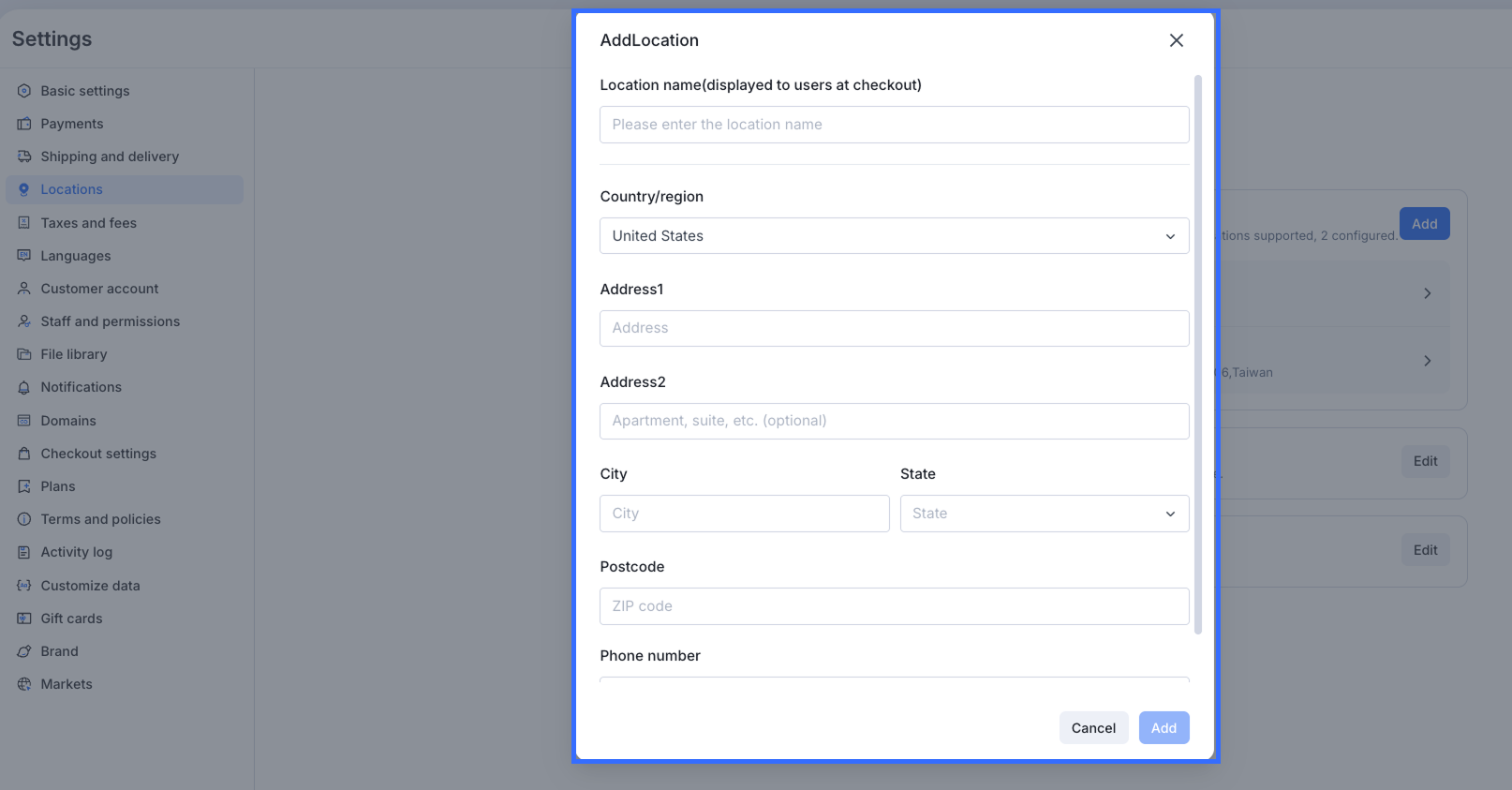Viewport: 1512px width, 790px height.
Task: Open the Country/region dropdown
Action: (894, 236)
